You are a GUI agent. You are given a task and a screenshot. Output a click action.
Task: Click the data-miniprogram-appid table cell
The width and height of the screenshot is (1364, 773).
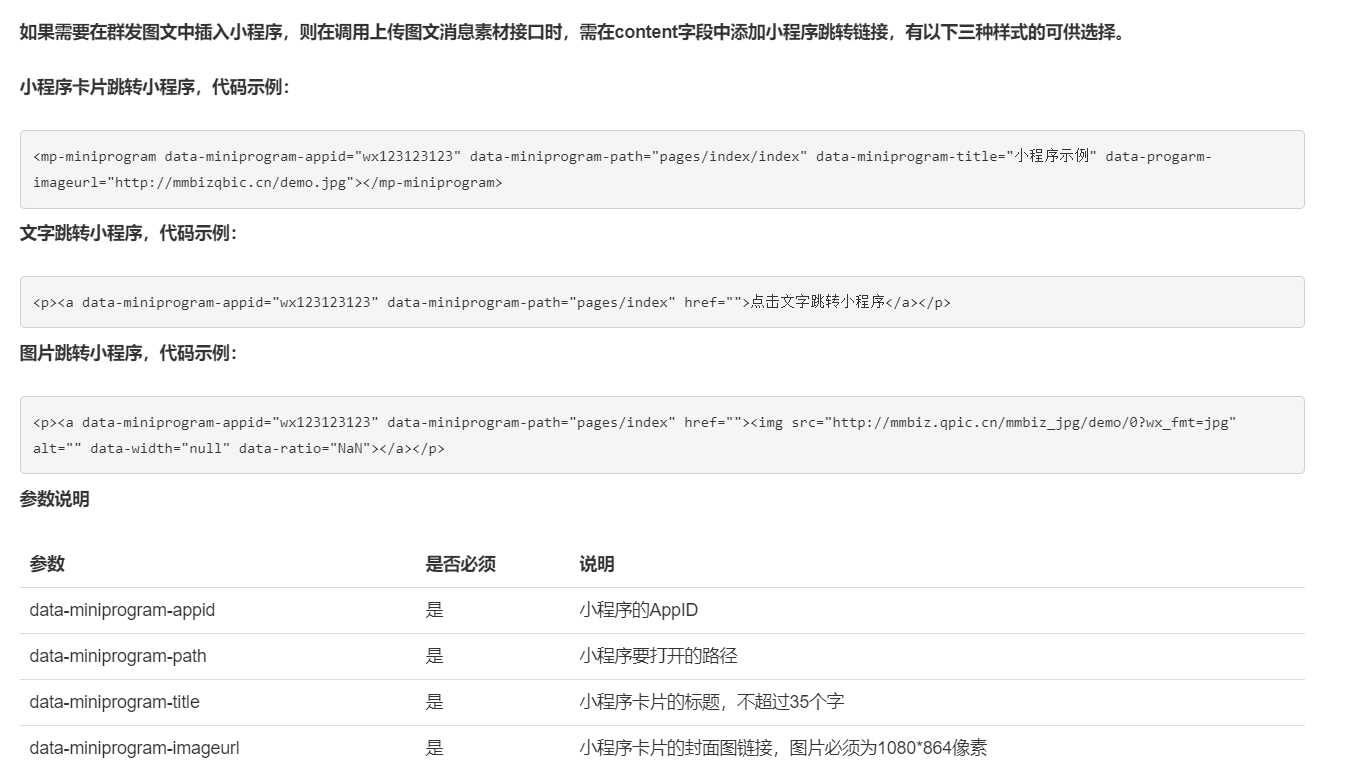pyautogui.click(x=122, y=610)
